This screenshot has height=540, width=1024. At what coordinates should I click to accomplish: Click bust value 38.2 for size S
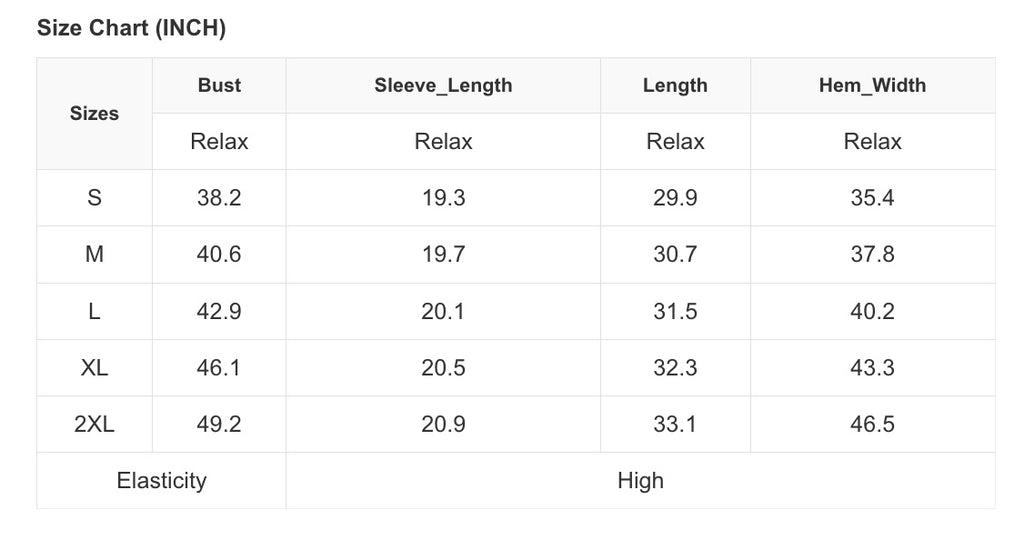pyautogui.click(x=219, y=198)
